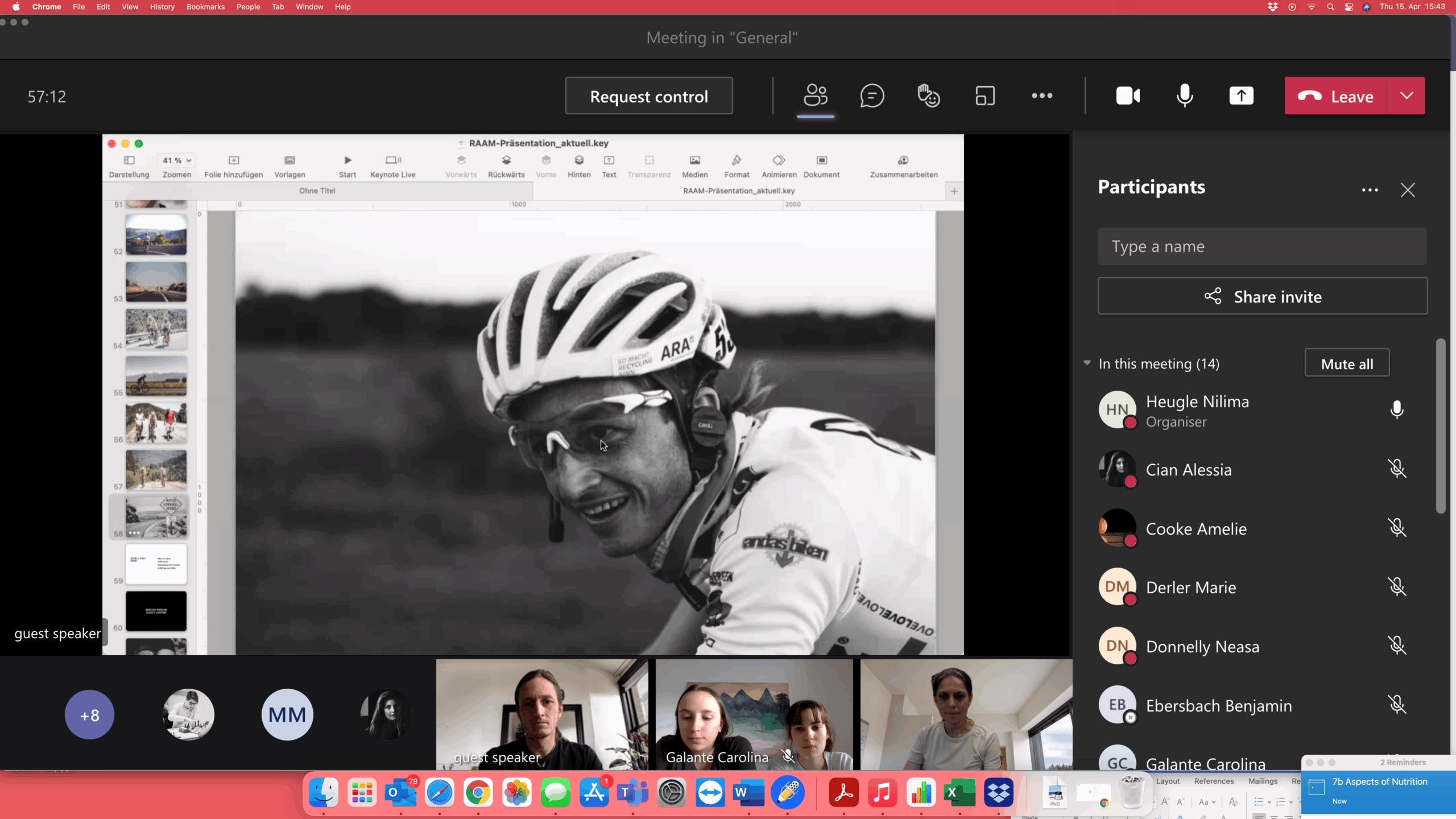Toggle Cian Alessia's muted microphone icon
Viewport: 1456px width, 819px height.
tap(1396, 469)
